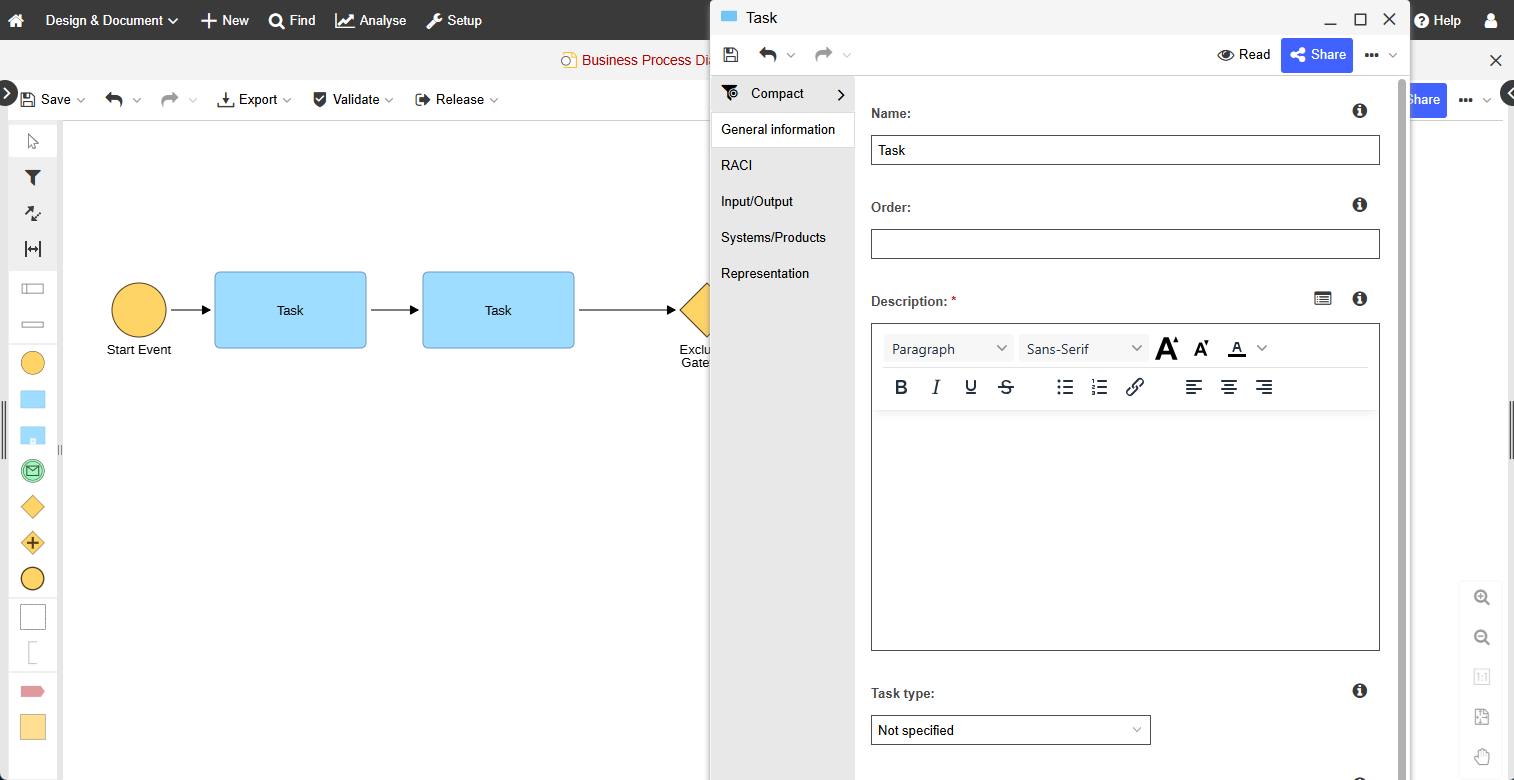This screenshot has height=780, width=1514.
Task: Toggle underline formatting
Action: click(971, 387)
